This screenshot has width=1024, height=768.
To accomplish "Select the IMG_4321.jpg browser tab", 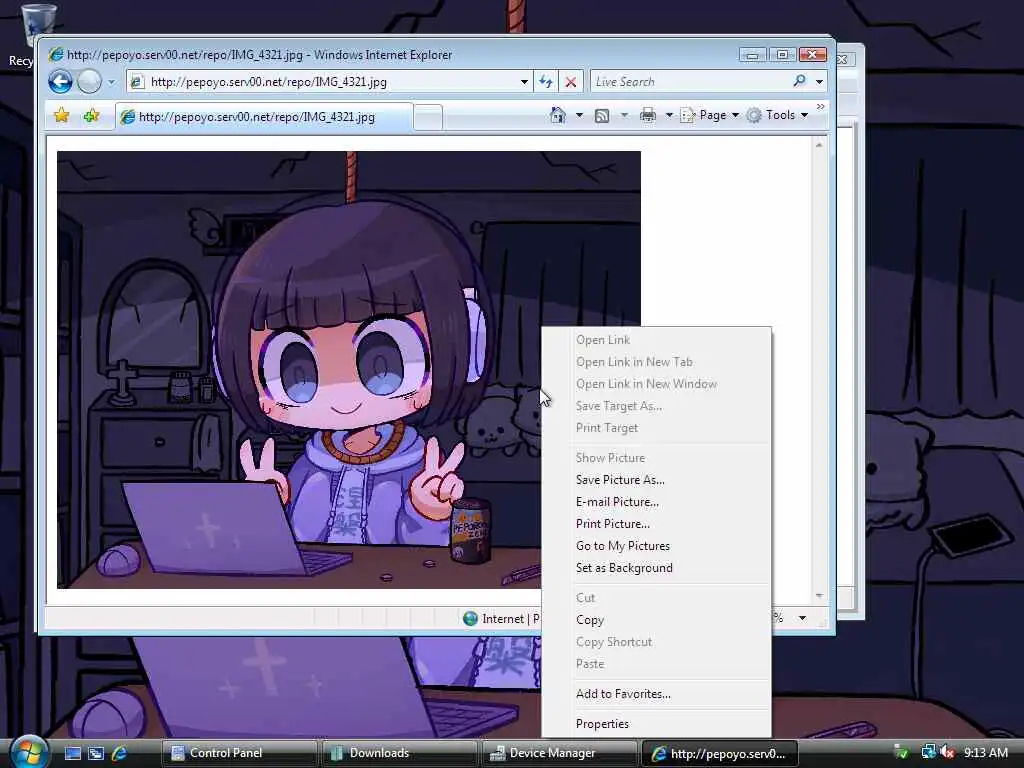I will [264, 117].
